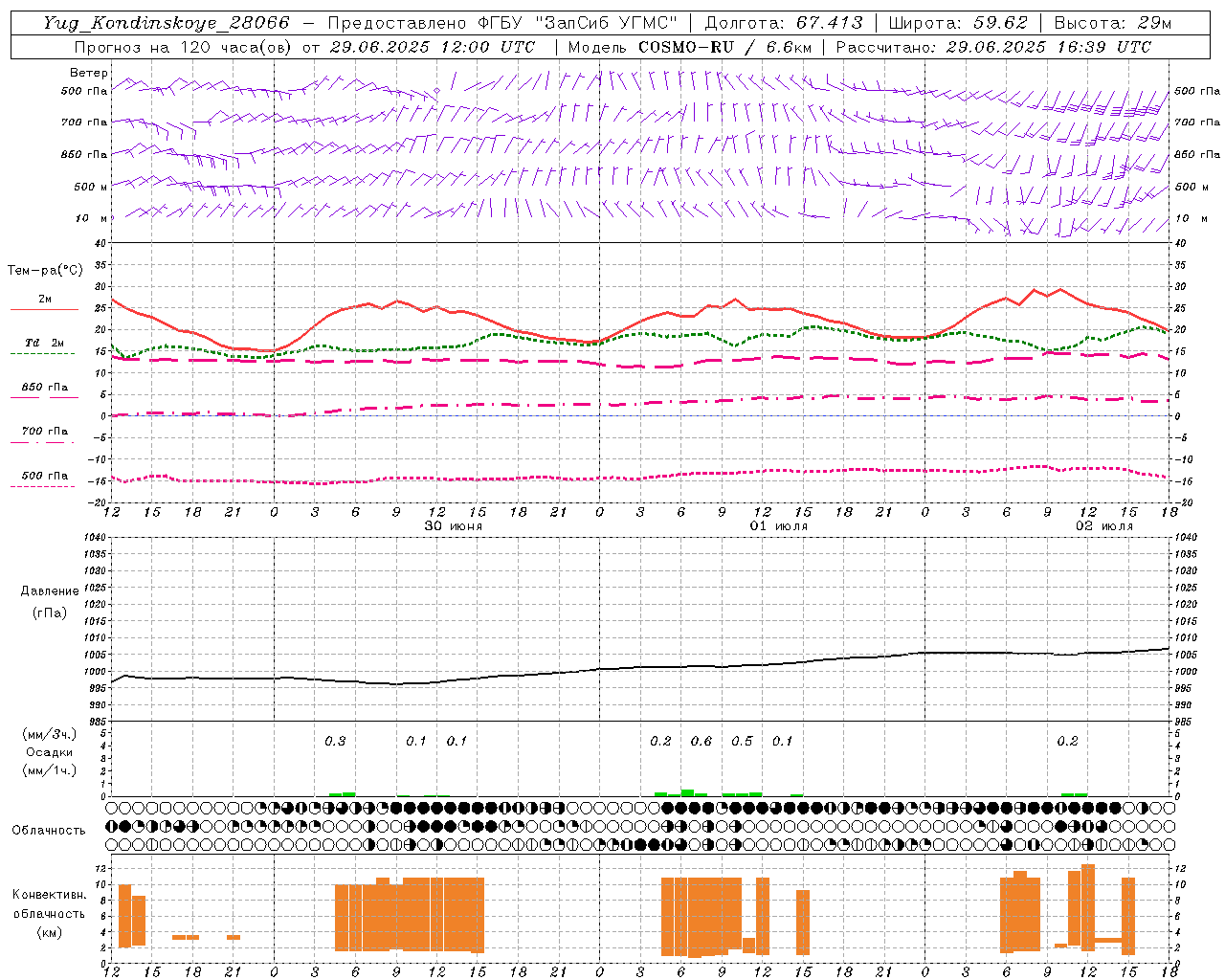Select the "Облачность" cloud cover label
1225x980 pixels.
(x=49, y=831)
